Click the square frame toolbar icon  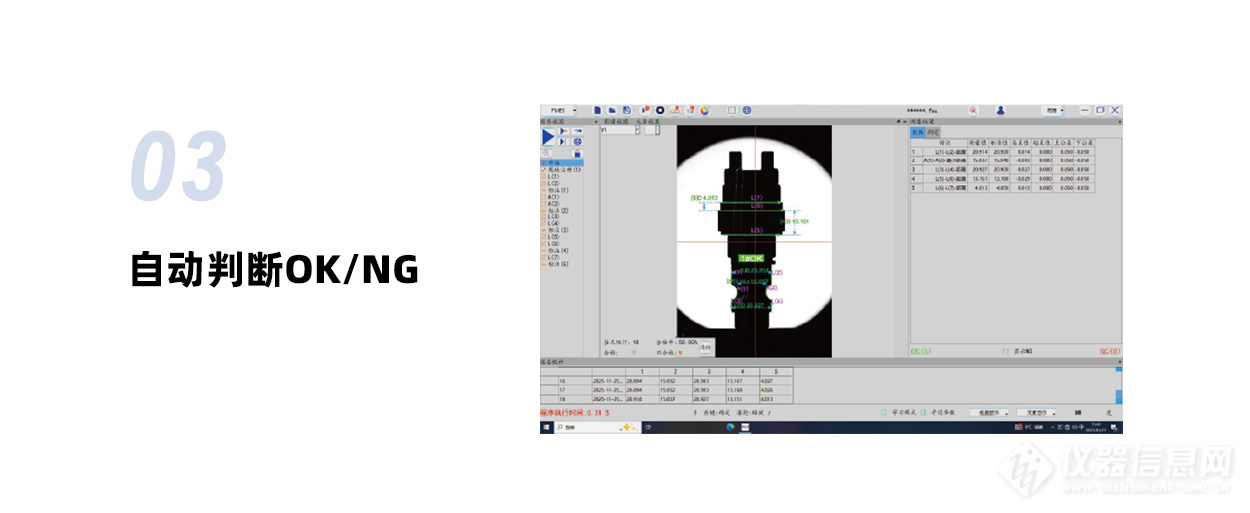(x=731, y=110)
